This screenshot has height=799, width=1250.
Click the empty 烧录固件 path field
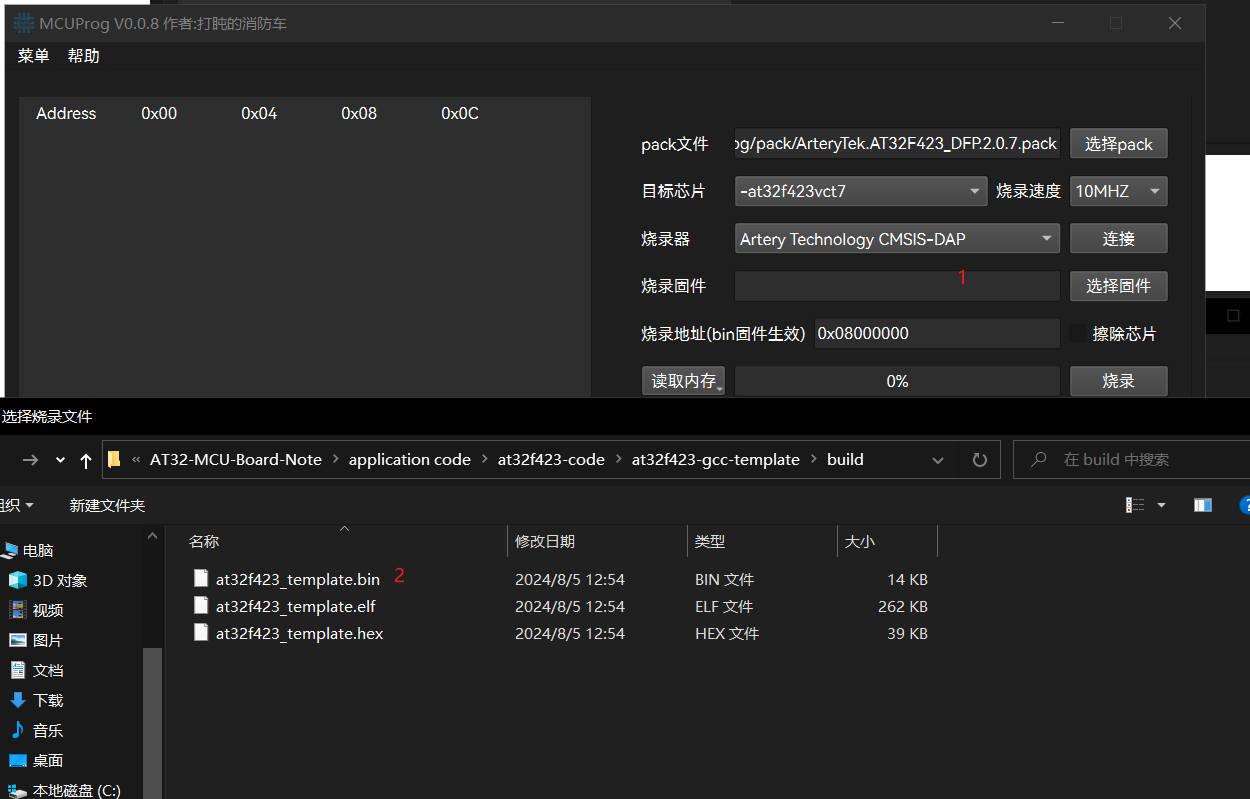click(x=897, y=286)
